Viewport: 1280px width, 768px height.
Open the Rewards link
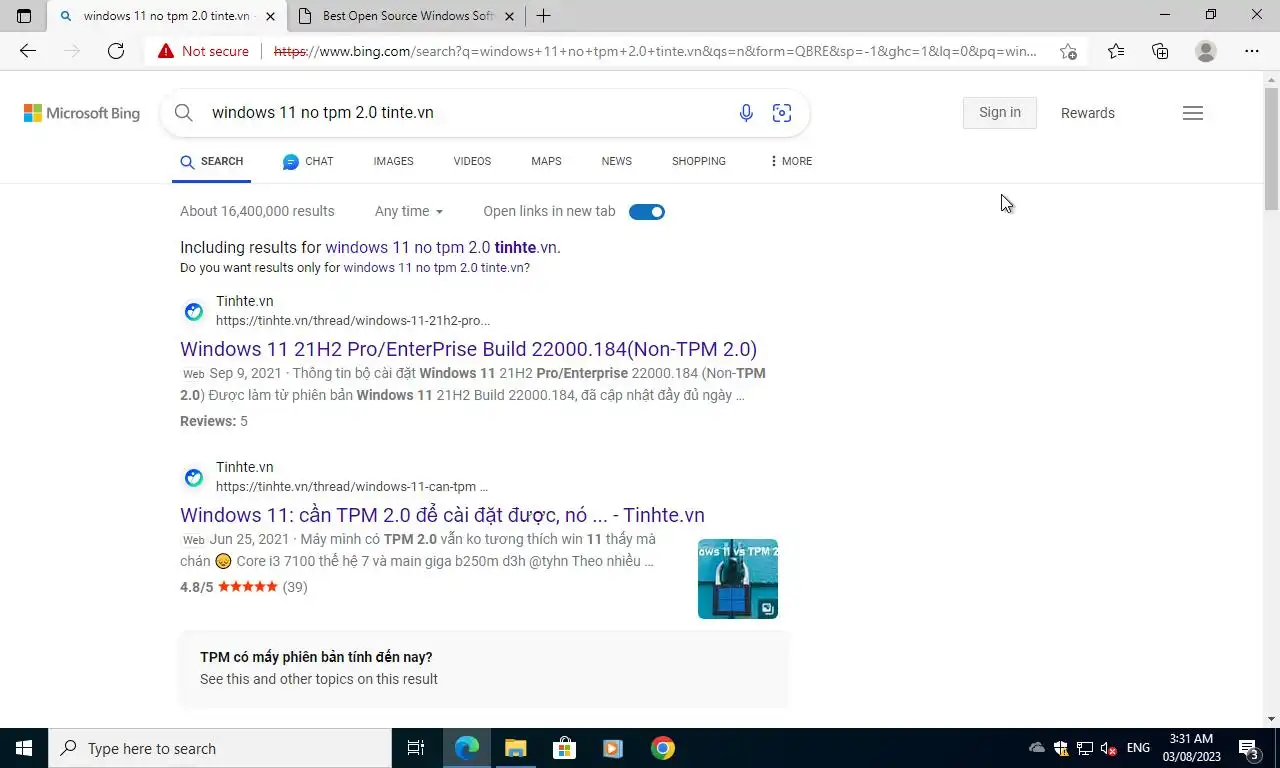click(1088, 113)
